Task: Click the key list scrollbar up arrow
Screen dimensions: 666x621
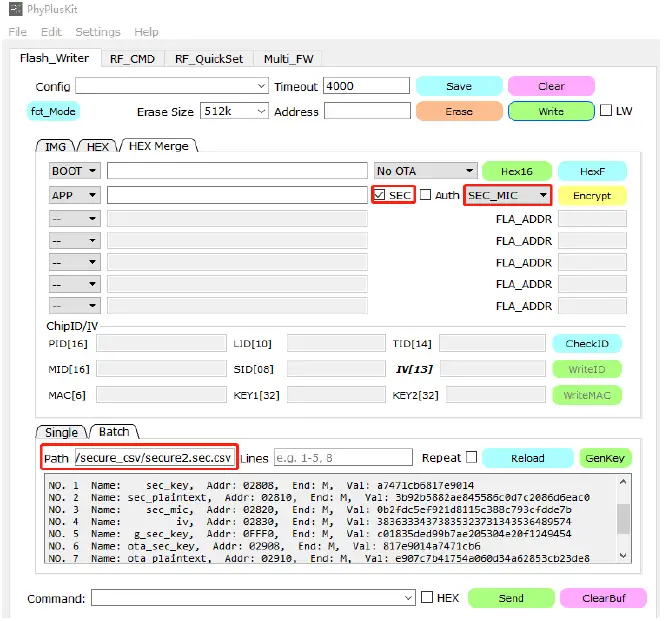Action: (x=623, y=482)
